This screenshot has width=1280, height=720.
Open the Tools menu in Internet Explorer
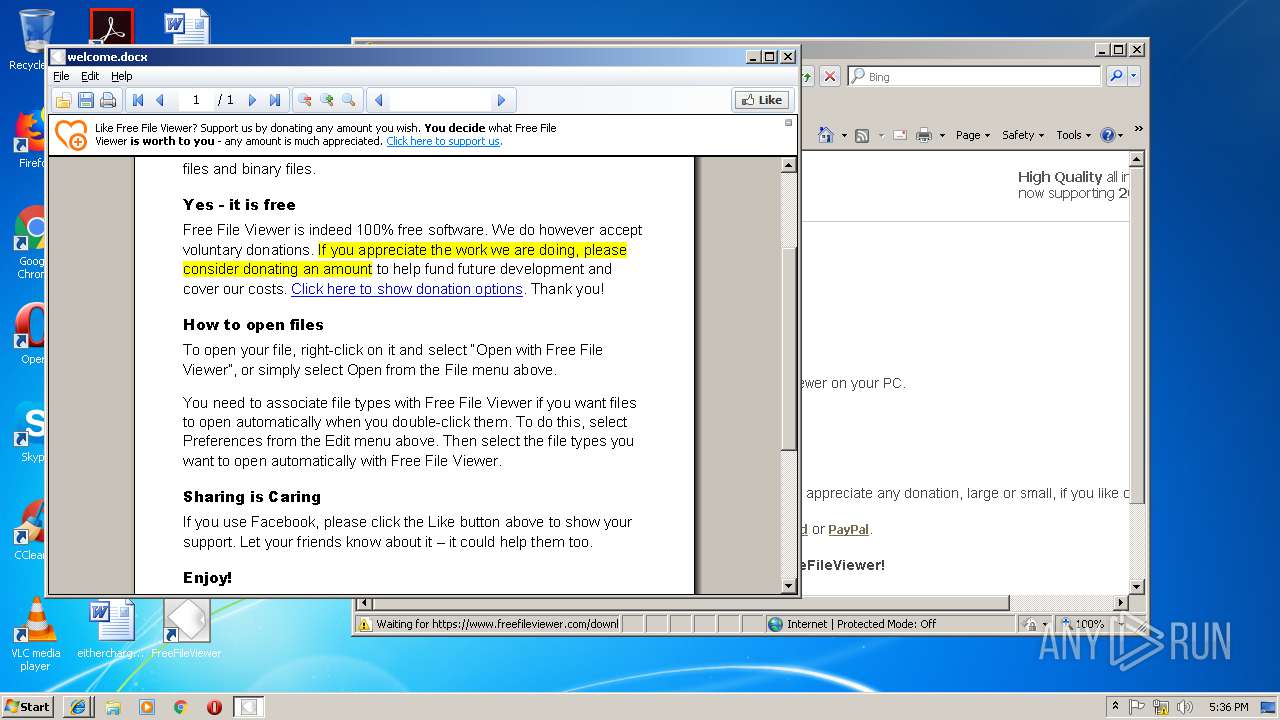[1074, 135]
